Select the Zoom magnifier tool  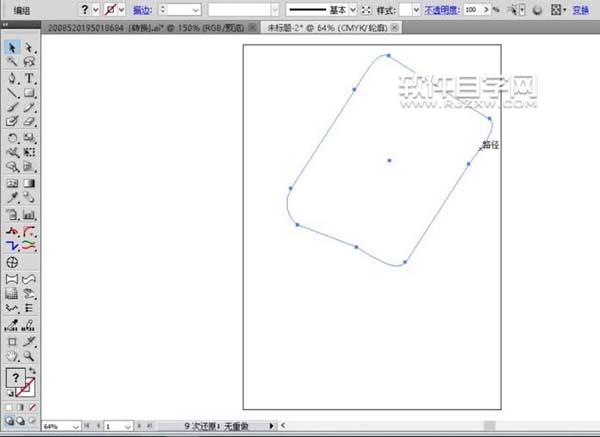coord(29,356)
